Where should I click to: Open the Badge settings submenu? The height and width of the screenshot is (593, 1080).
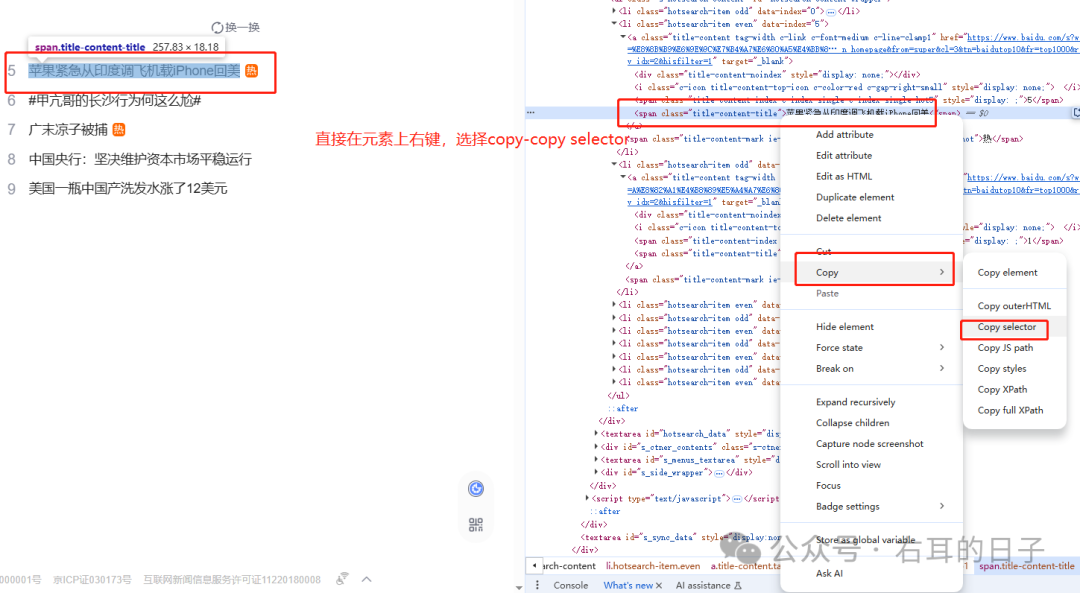coord(880,507)
